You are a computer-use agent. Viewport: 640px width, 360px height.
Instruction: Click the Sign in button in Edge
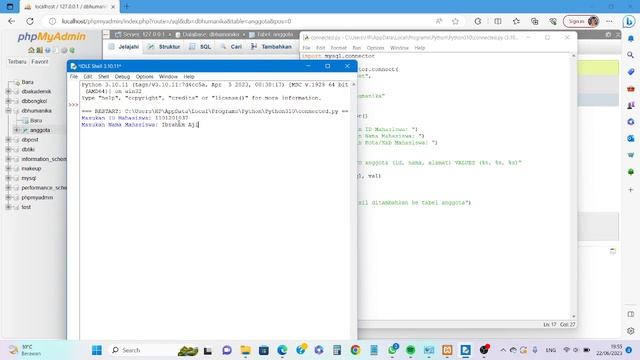[581, 21]
